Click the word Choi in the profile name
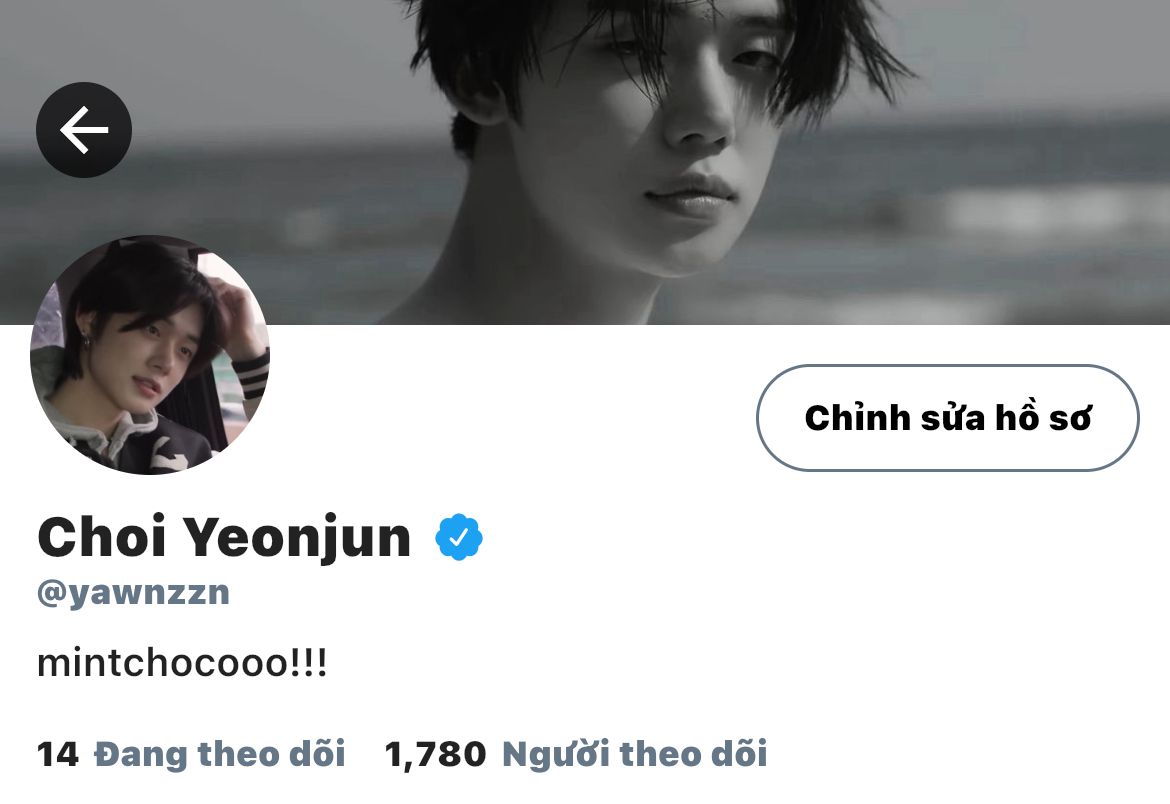Screen dimensions: 1170x804 101,537
